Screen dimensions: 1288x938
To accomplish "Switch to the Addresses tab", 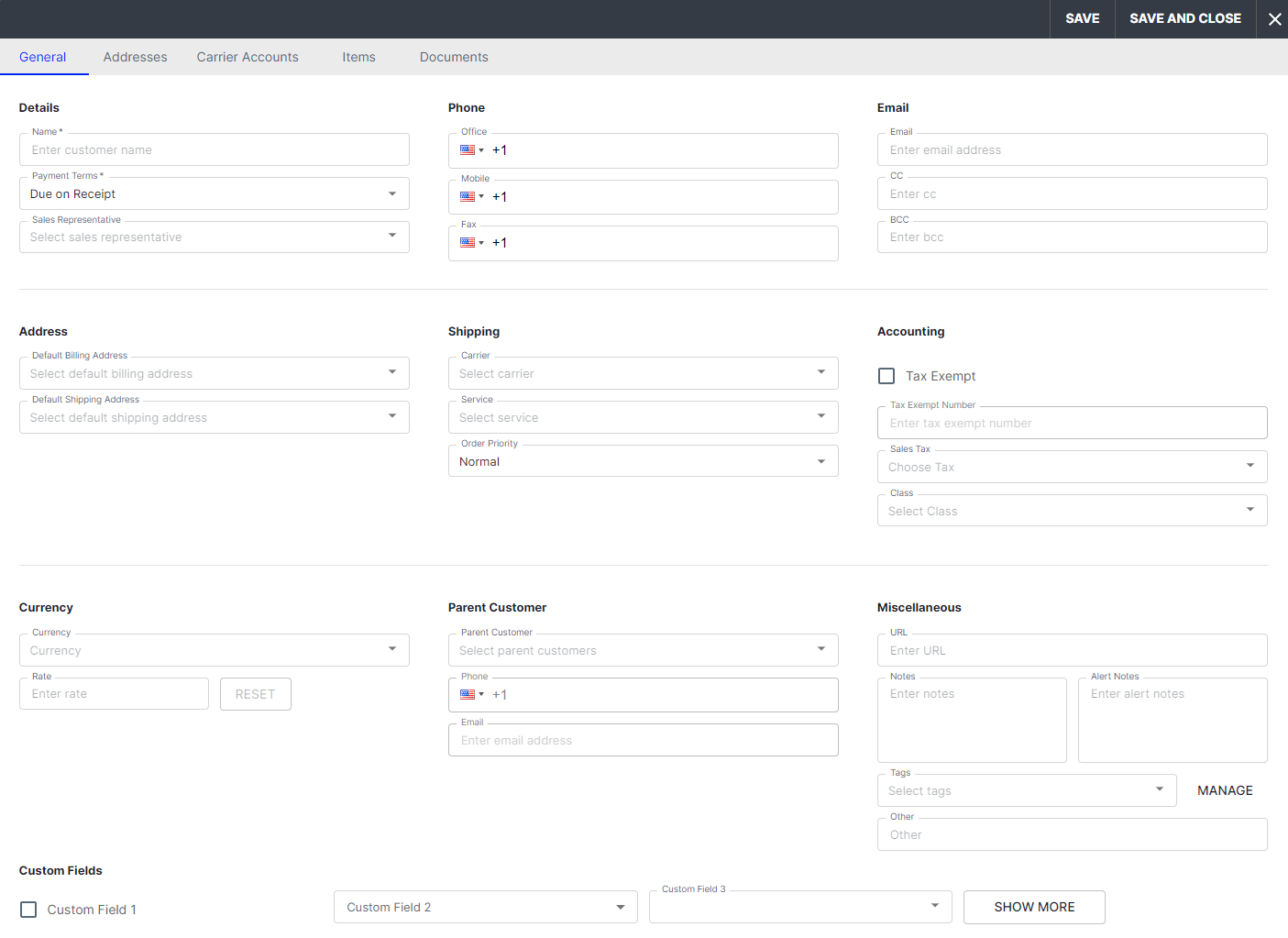I will pos(136,57).
